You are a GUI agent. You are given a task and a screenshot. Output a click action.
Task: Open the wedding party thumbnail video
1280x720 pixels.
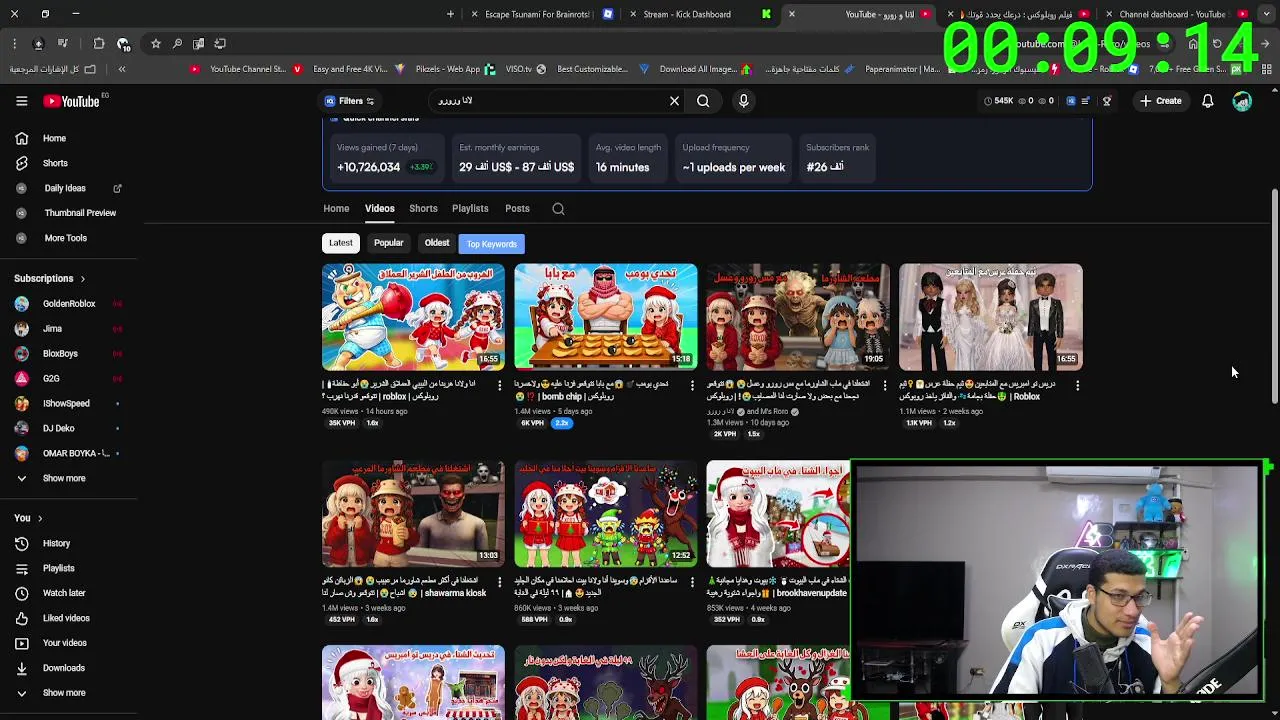coord(990,317)
